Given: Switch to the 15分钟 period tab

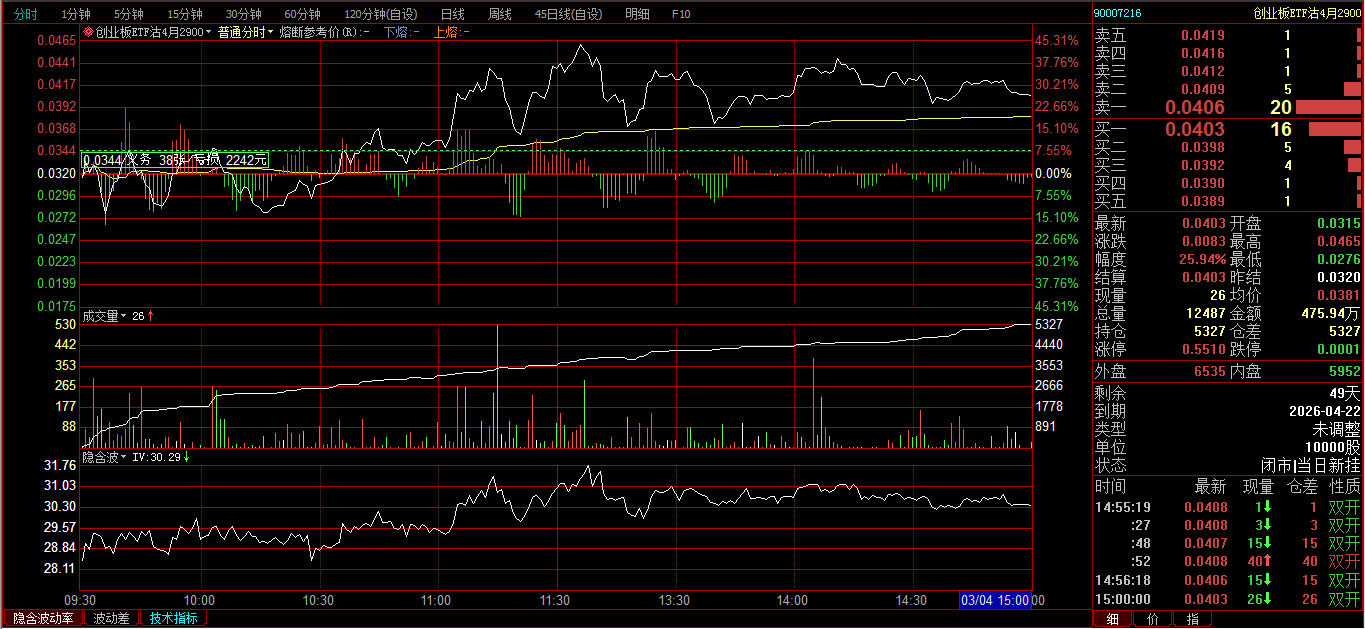Looking at the screenshot, I should click(x=185, y=14).
